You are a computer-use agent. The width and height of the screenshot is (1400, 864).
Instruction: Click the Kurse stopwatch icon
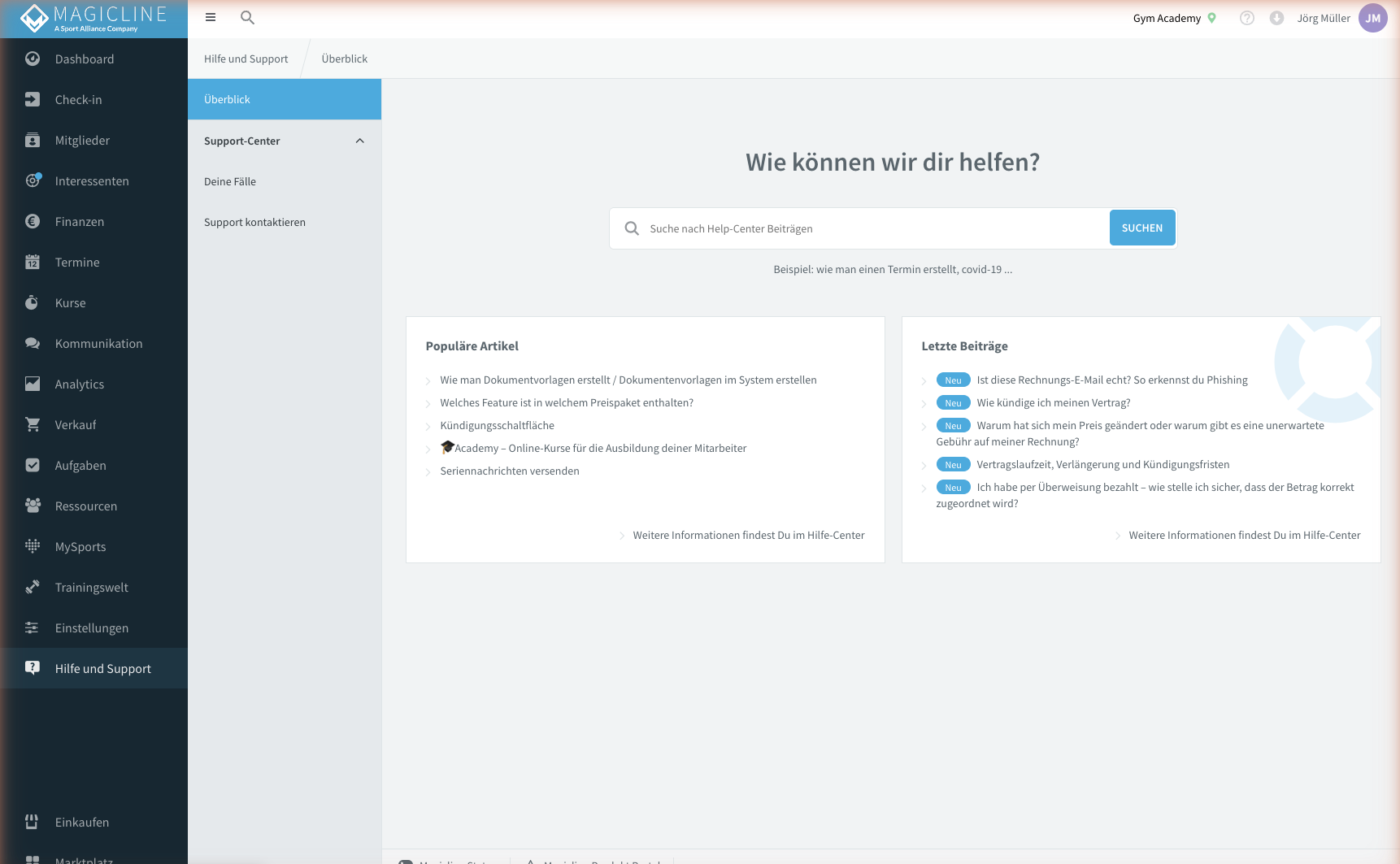[33, 302]
